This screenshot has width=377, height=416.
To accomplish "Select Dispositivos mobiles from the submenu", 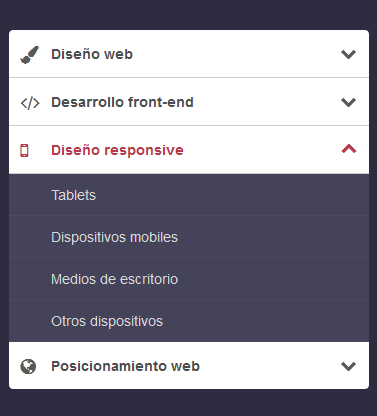I will pos(114,237).
